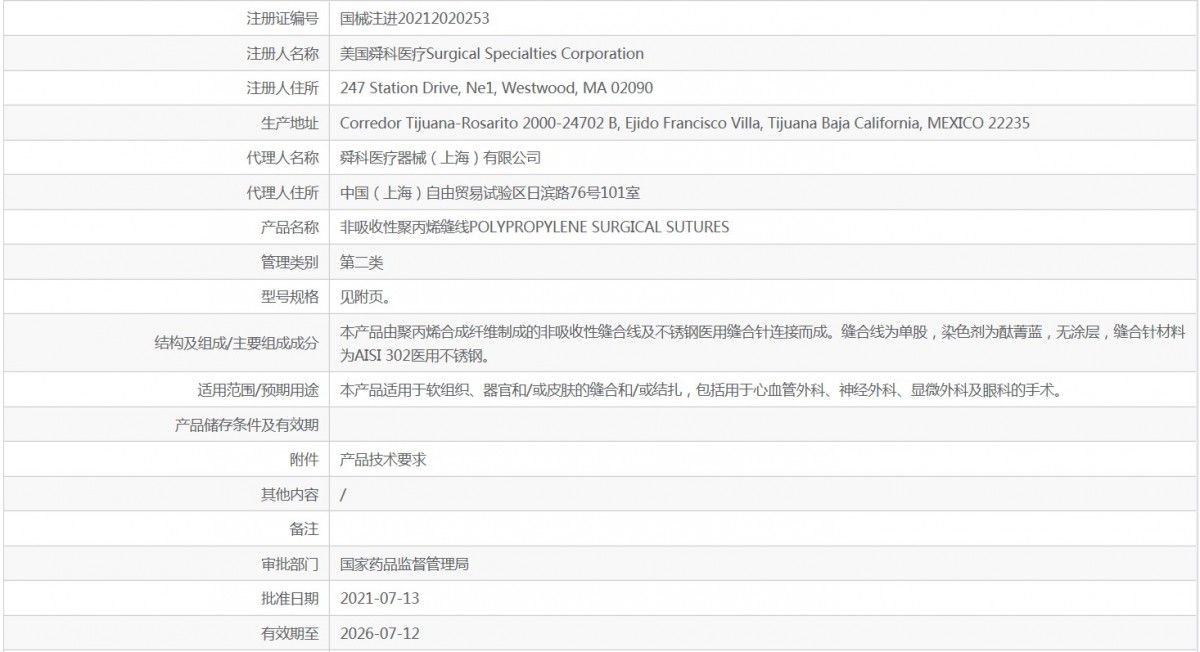Select the 生产地址 label

(289, 123)
